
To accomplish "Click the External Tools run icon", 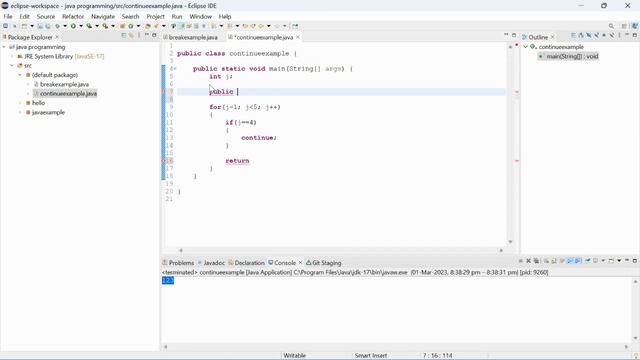I will (105, 26).
